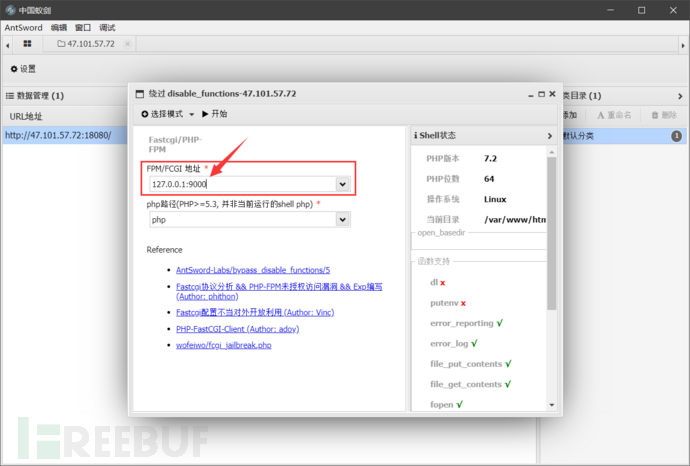Screen dimensions: 690x466
Task: Click the 中国蚁剑 app icon in title bar
Action: tap(10, 10)
